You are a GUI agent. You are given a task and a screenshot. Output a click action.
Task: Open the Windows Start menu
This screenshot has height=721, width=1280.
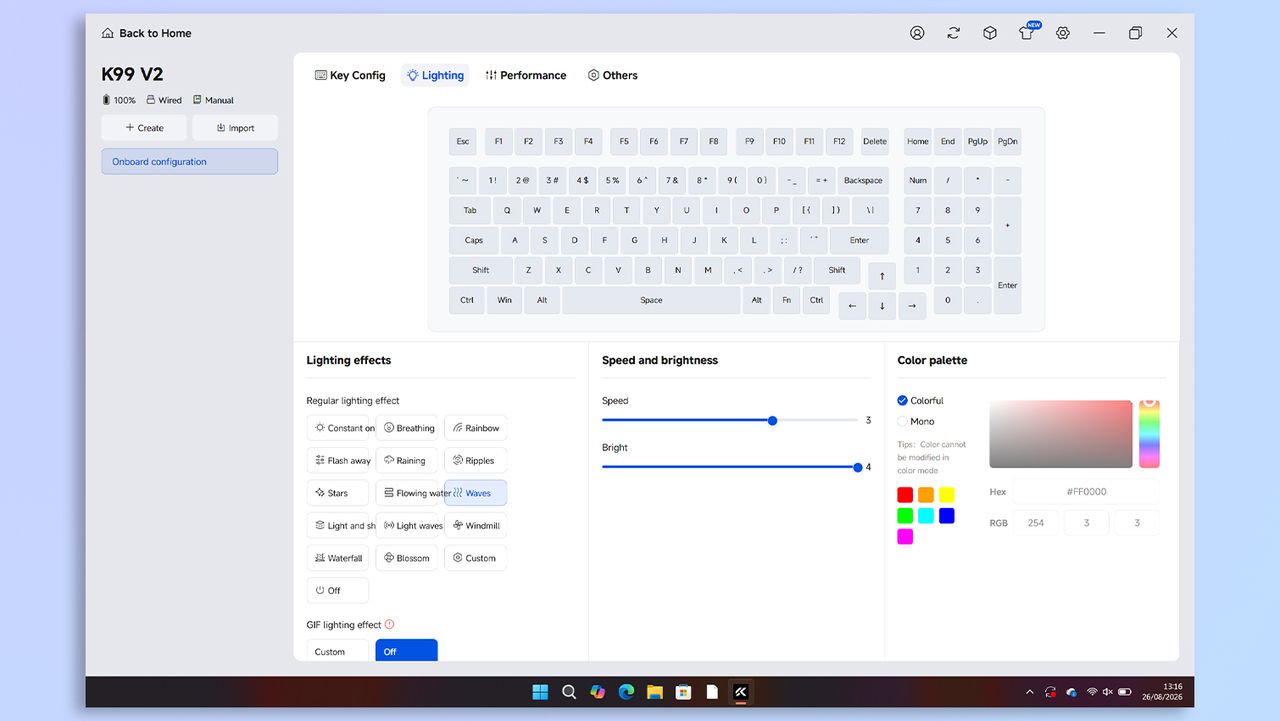tap(540, 692)
